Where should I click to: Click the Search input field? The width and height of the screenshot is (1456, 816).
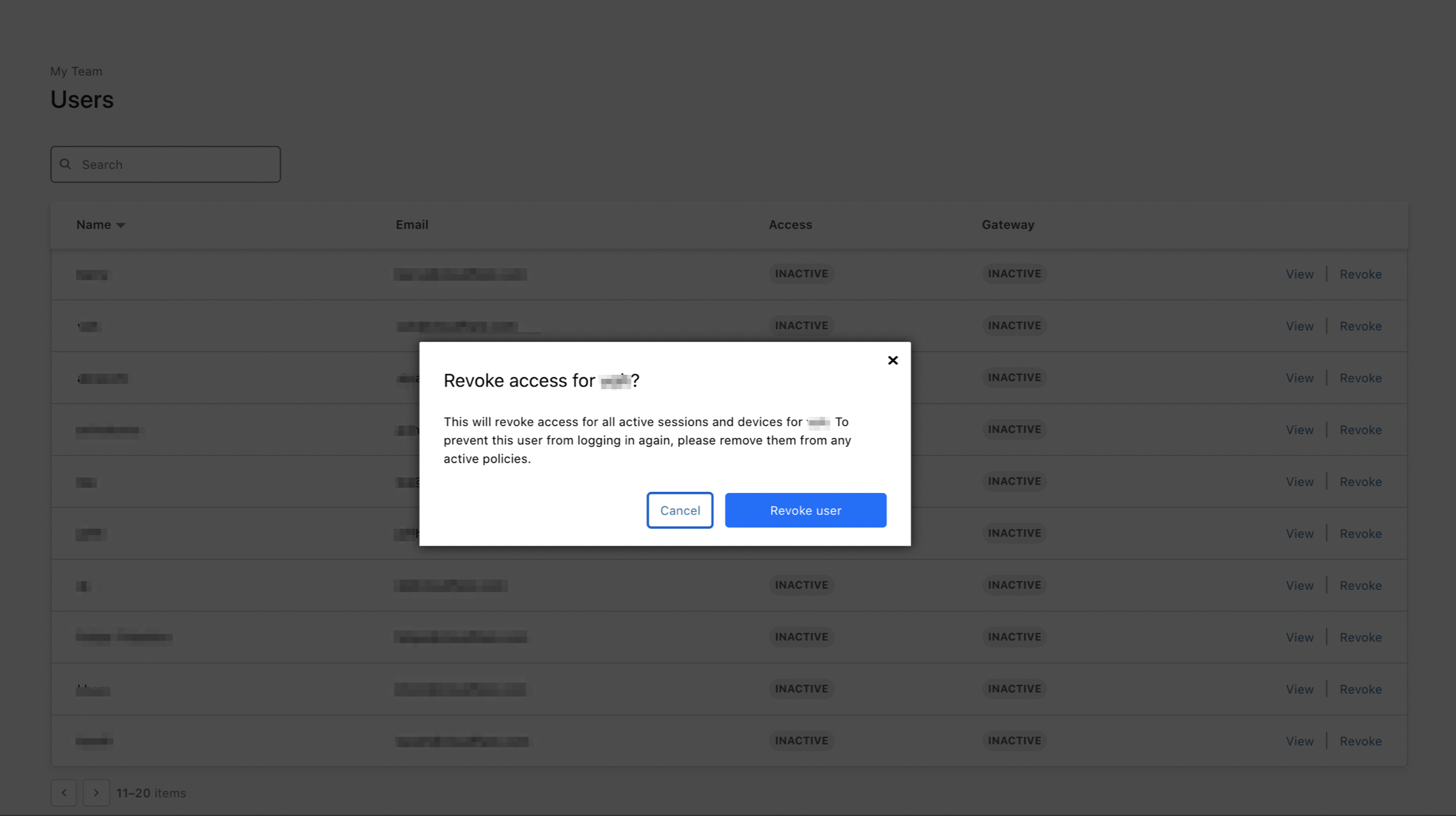point(165,164)
